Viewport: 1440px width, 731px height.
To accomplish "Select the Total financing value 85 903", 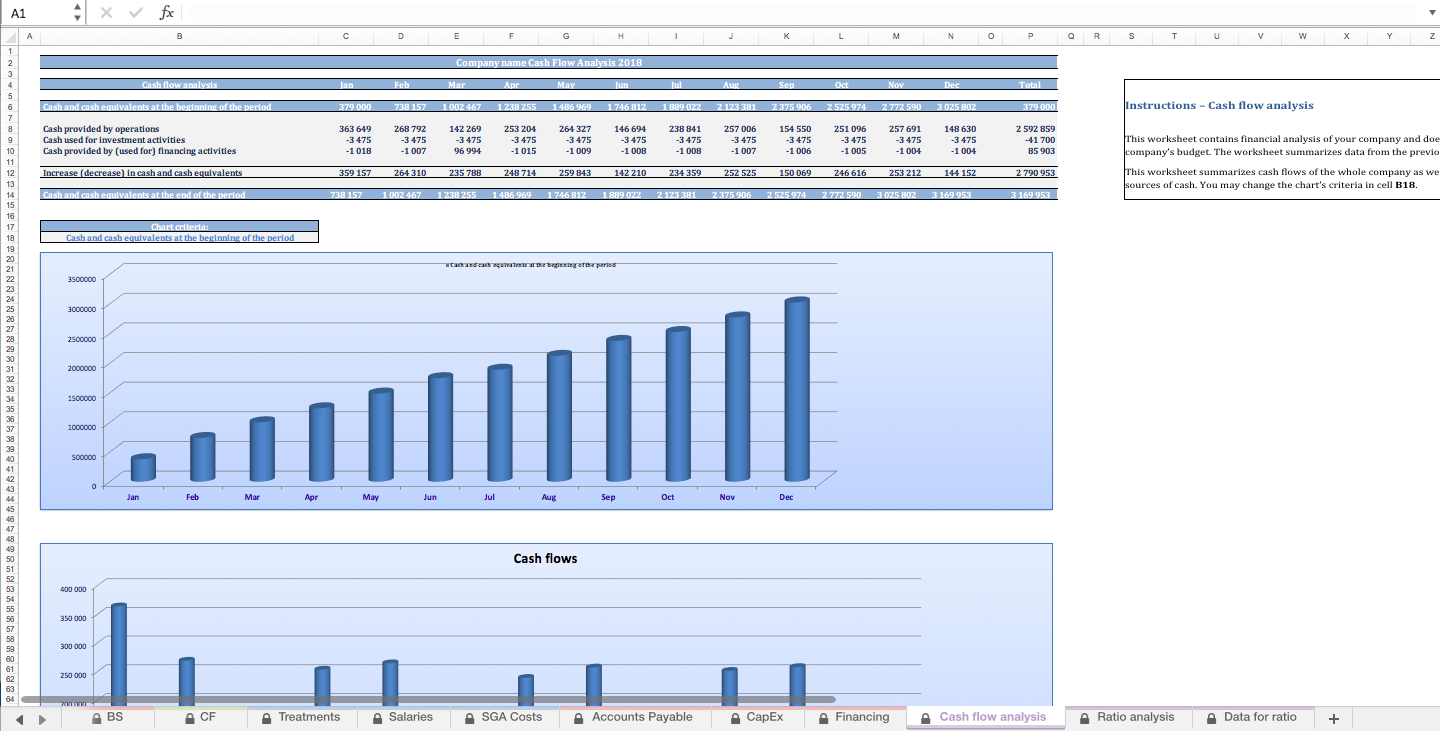I will click(x=1041, y=151).
